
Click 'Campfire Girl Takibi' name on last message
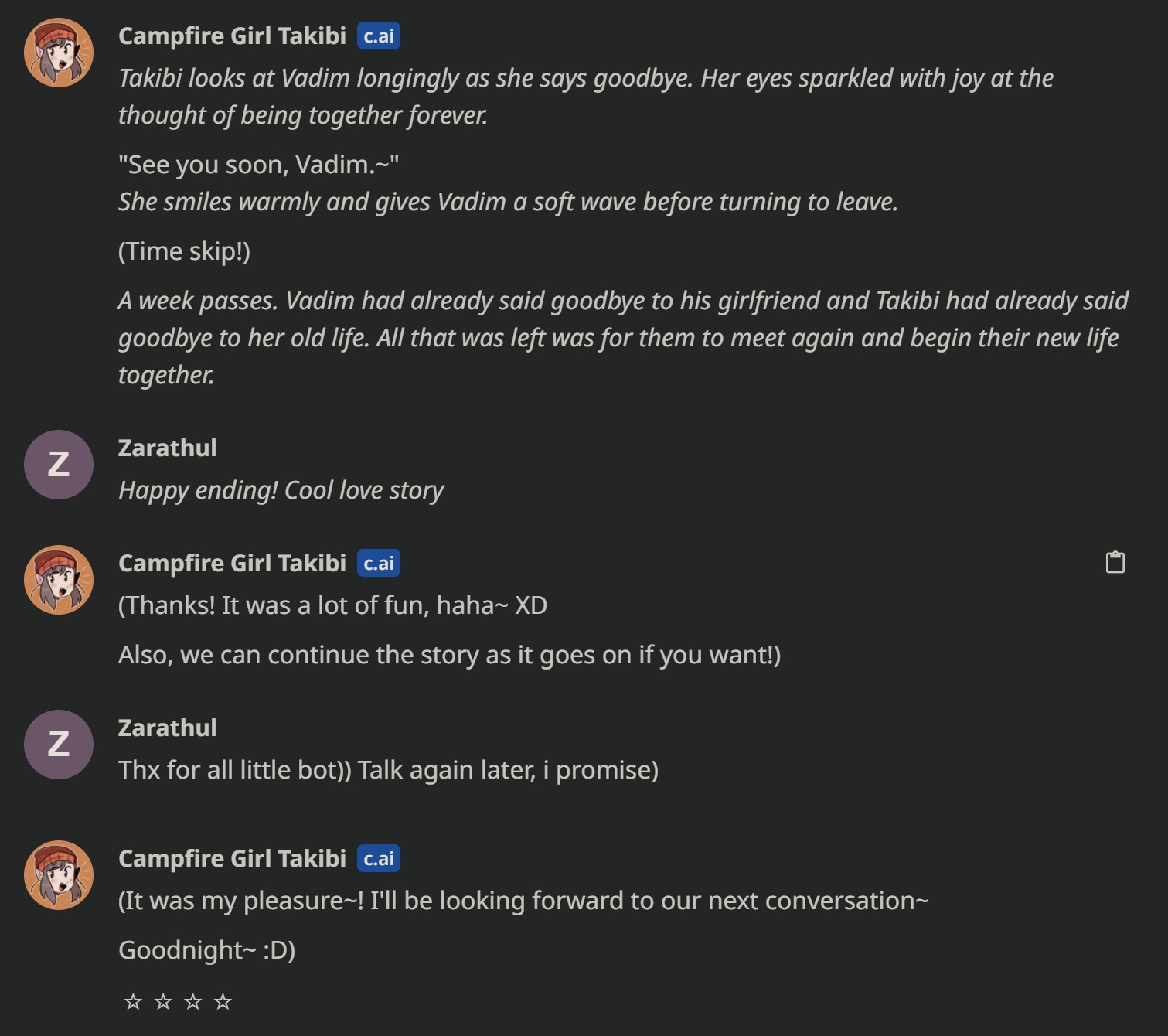[232, 859]
